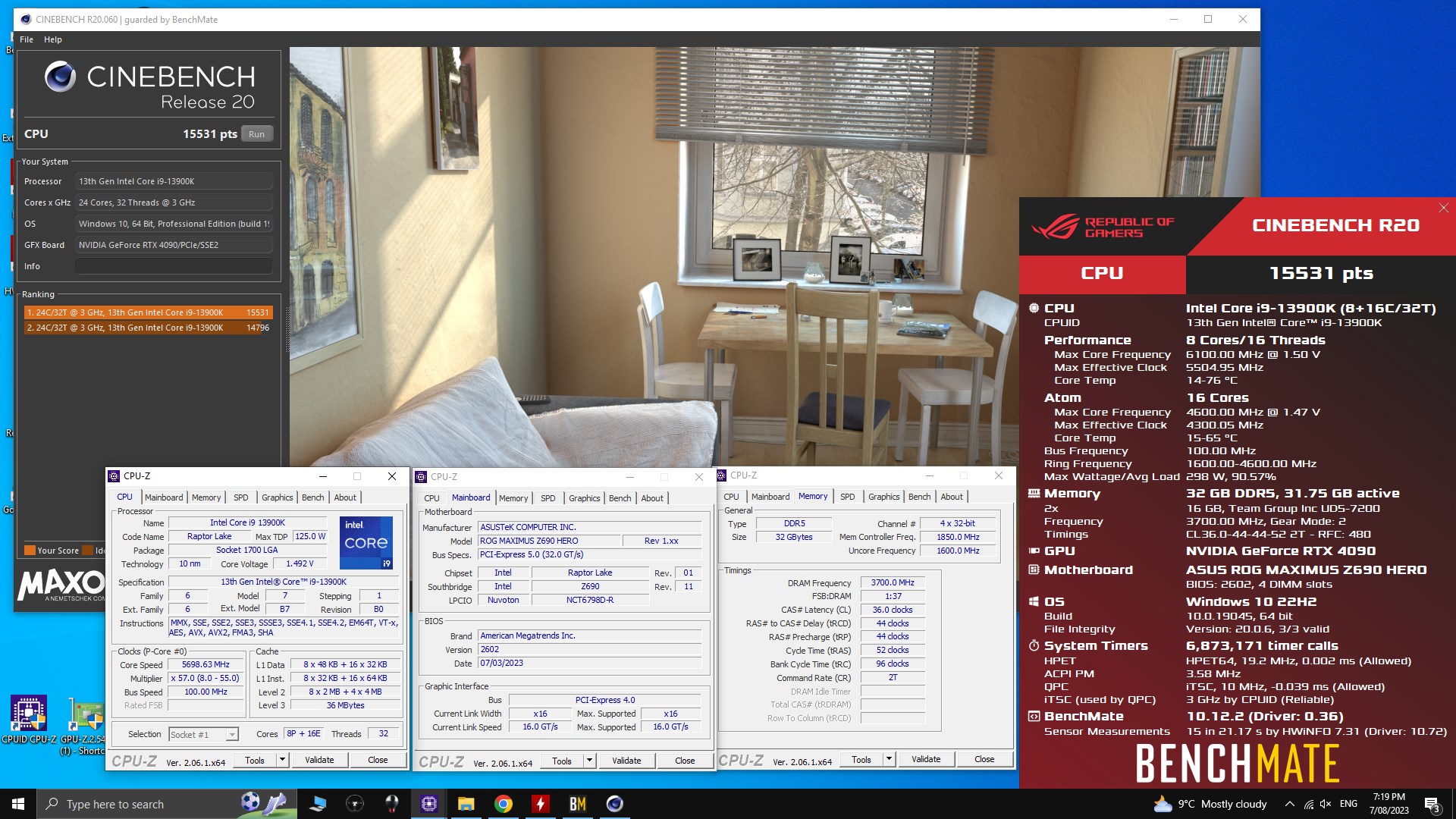The height and width of the screenshot is (819, 1456).
Task: Open the joystick app icon in taskbar
Action: point(392,804)
